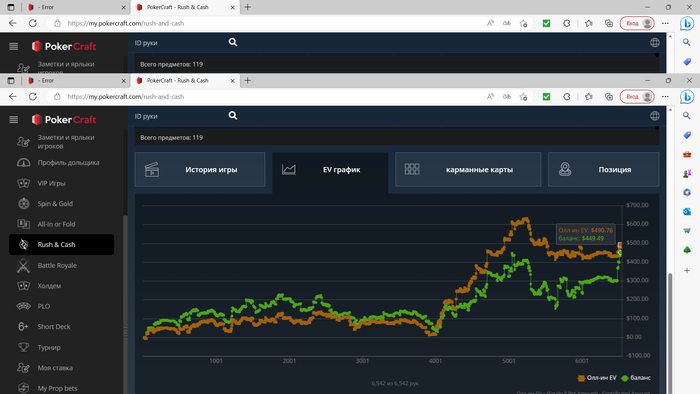700x394 pixels.
Task: Open the tab actions menu button
Action: pos(11,81)
